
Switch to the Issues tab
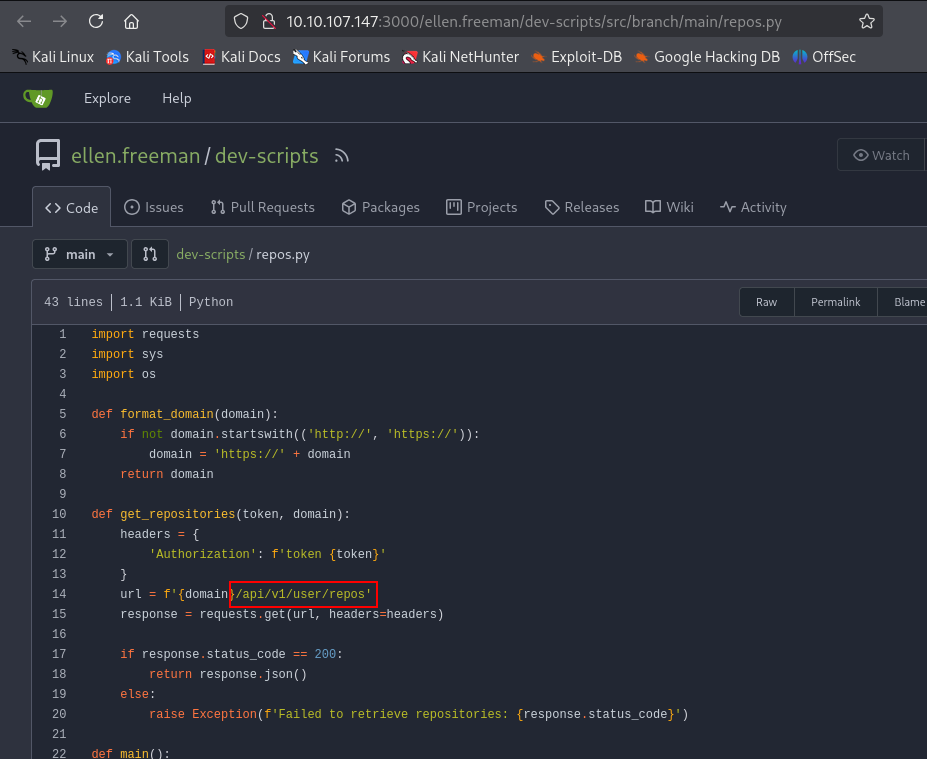click(154, 207)
